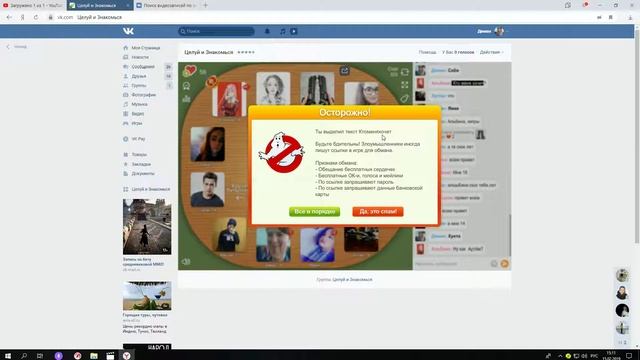
Task: Click the У Вас 9 голосов link
Action: point(458,52)
